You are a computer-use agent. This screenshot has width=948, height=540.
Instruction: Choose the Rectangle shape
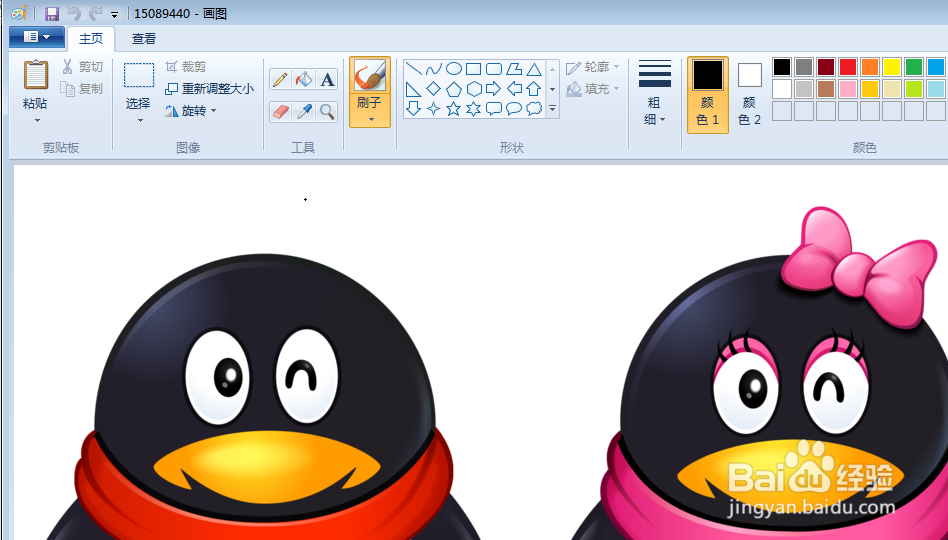point(473,68)
